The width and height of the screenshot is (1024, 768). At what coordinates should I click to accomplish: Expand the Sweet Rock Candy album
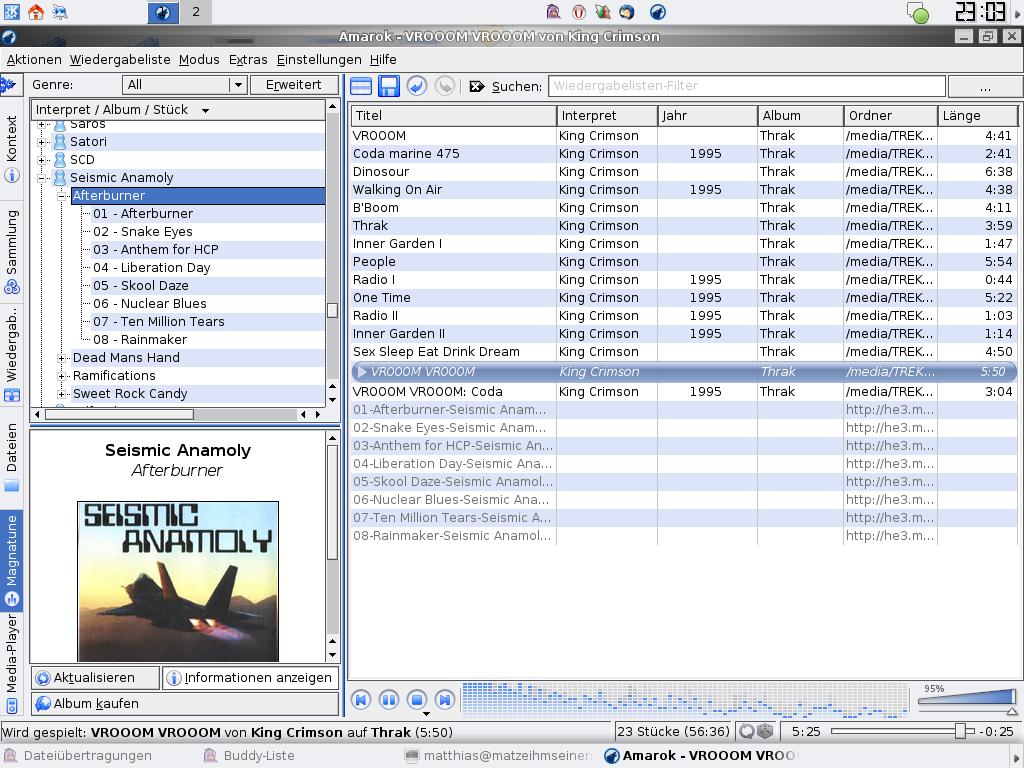tap(61, 394)
